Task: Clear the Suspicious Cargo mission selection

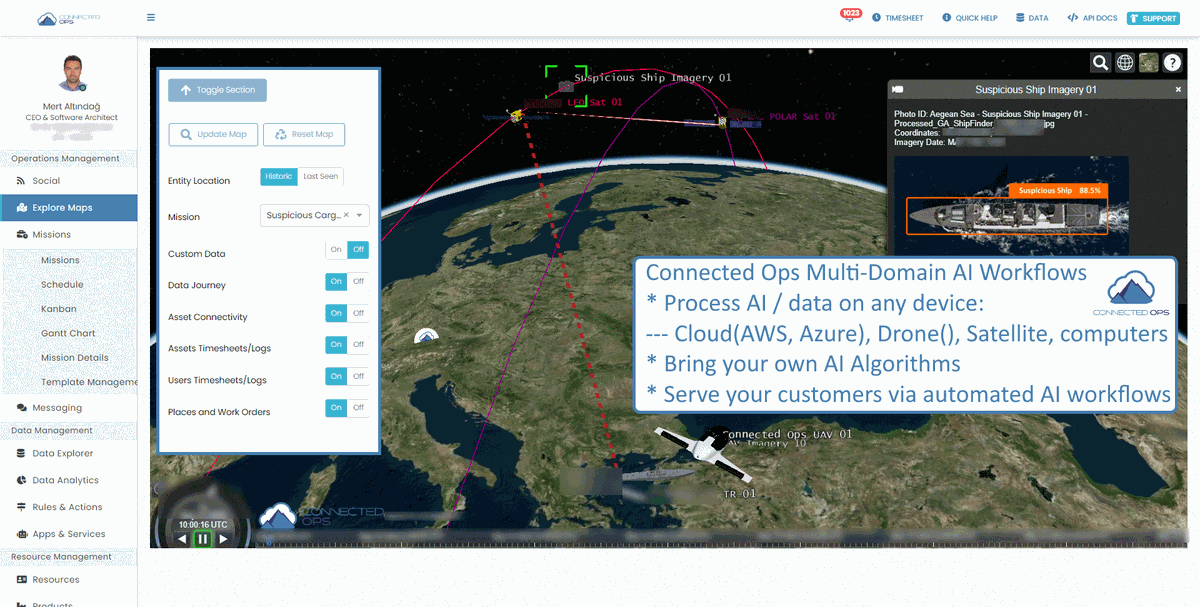Action: pyautogui.click(x=346, y=215)
